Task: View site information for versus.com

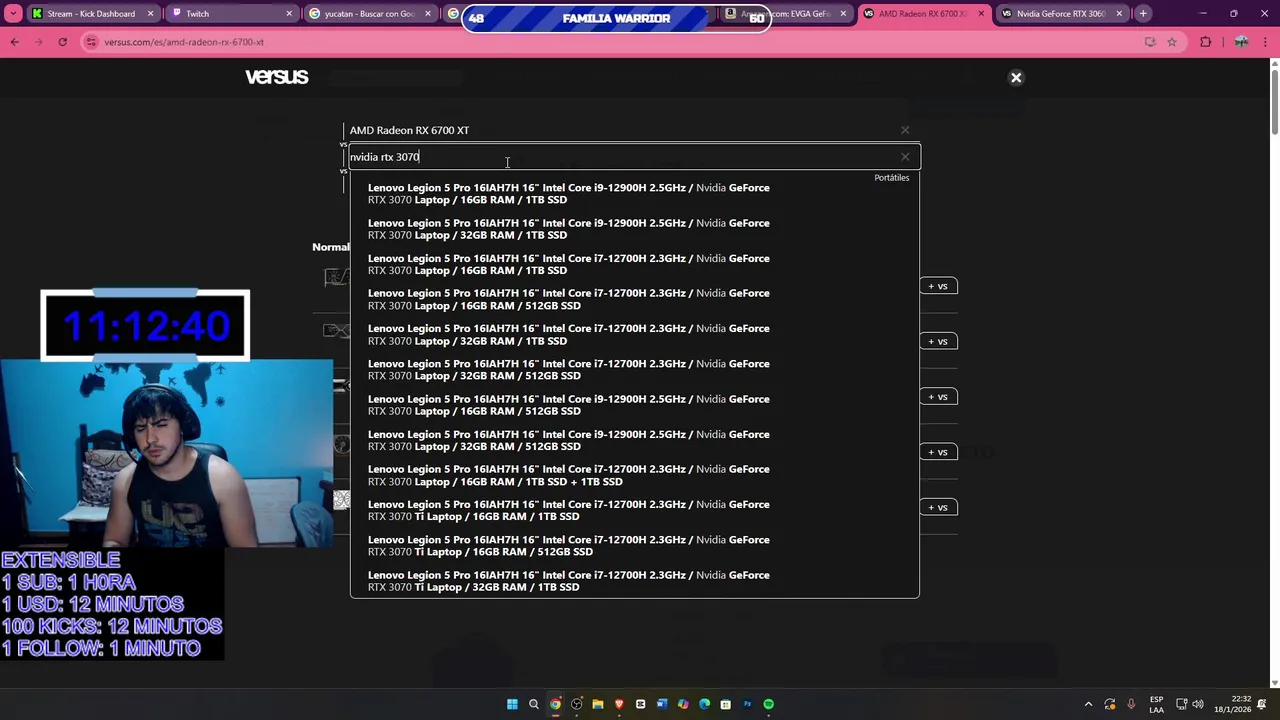Action: [92, 42]
